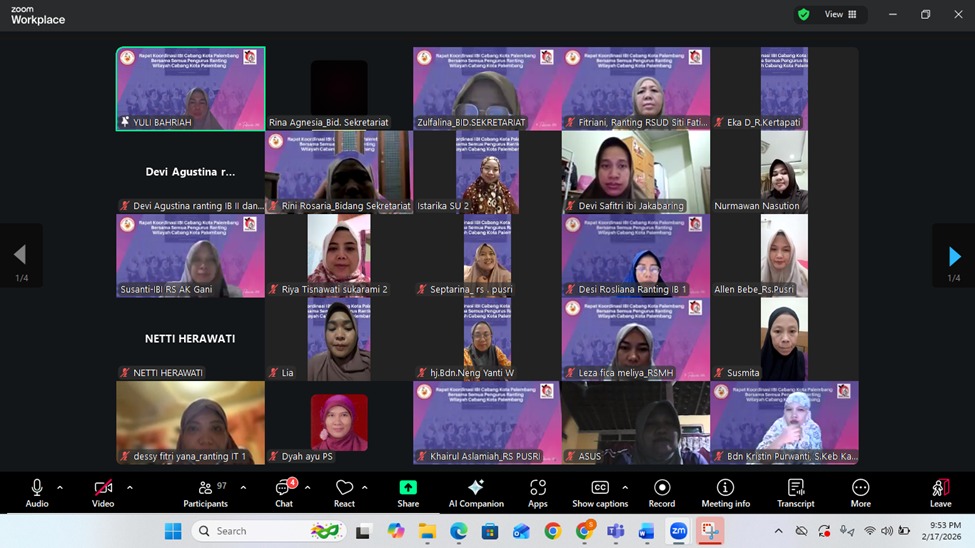Select Desi Rosliana Ranting IB 1 tile
The width and height of the screenshot is (975, 548).
pyautogui.click(x=635, y=256)
